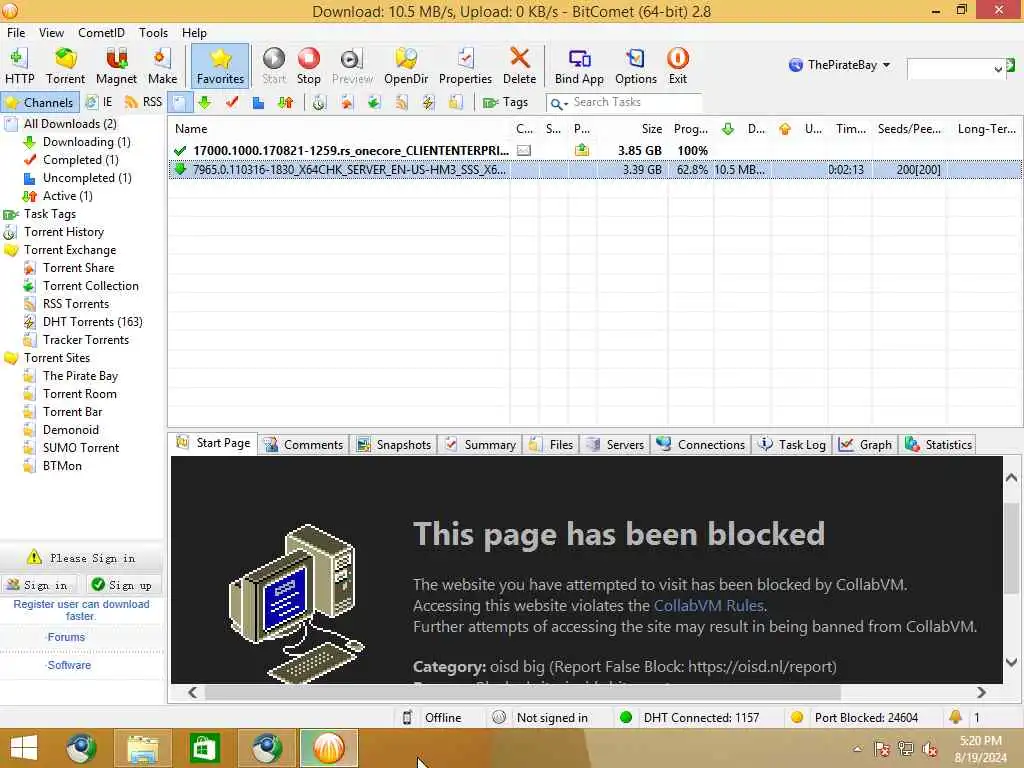Switch to the Snapshots tab
This screenshot has width=1024, height=768.
click(x=394, y=445)
